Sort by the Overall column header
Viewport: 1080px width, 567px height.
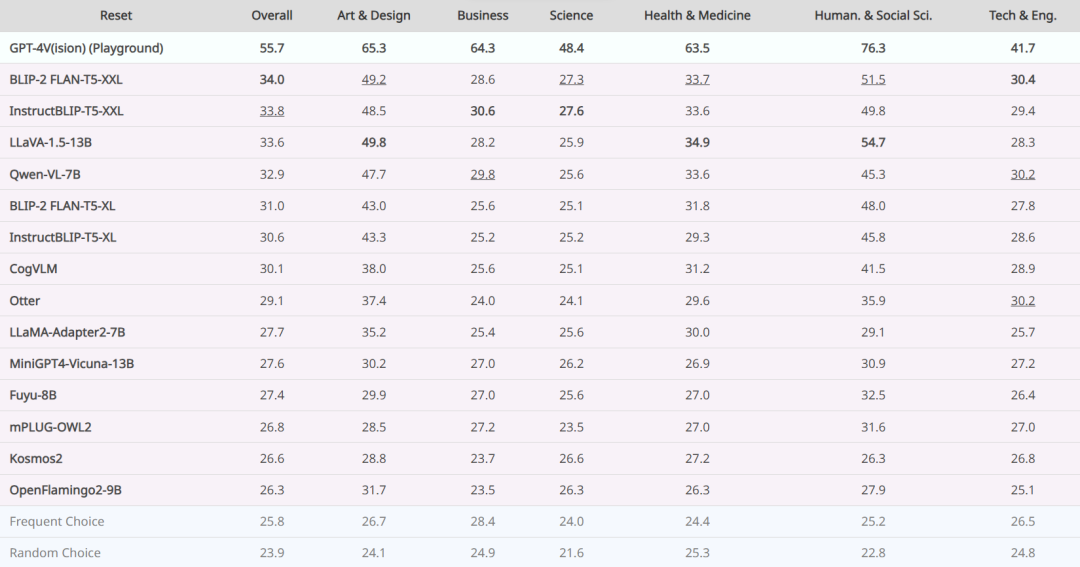click(x=271, y=15)
